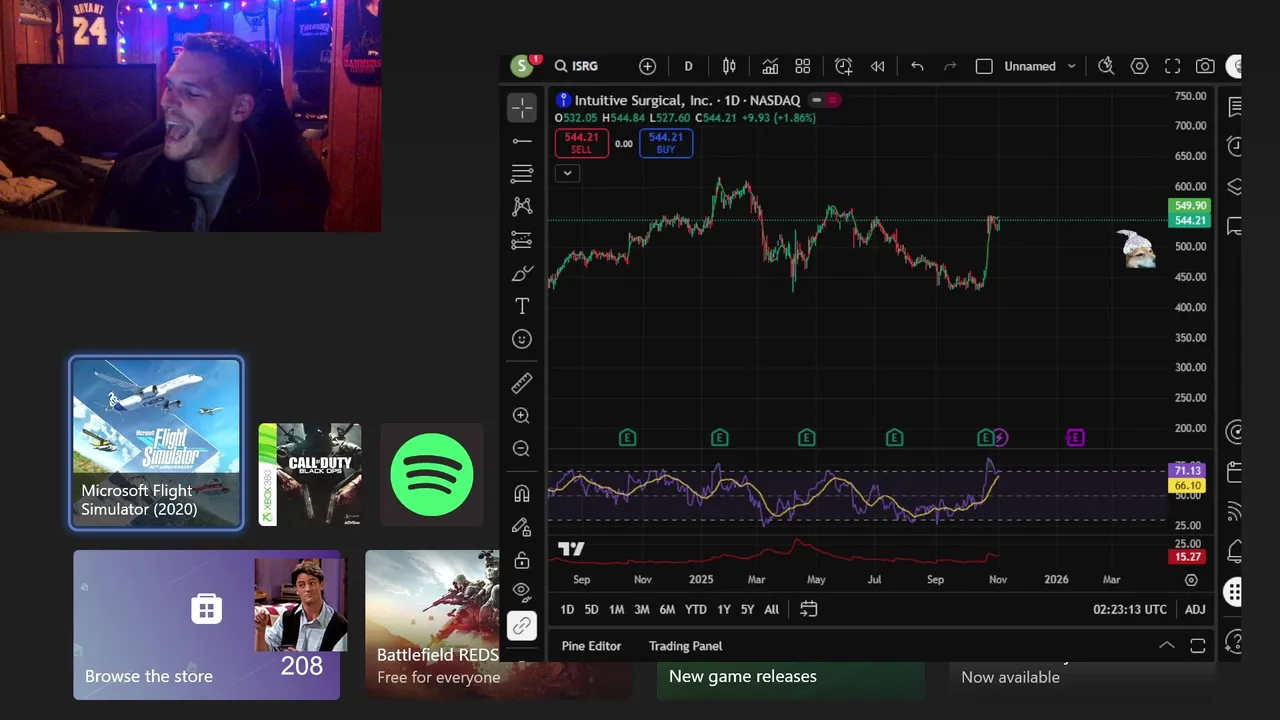Select the Text annotation tool
Screen dimensions: 1280x720
point(522,306)
